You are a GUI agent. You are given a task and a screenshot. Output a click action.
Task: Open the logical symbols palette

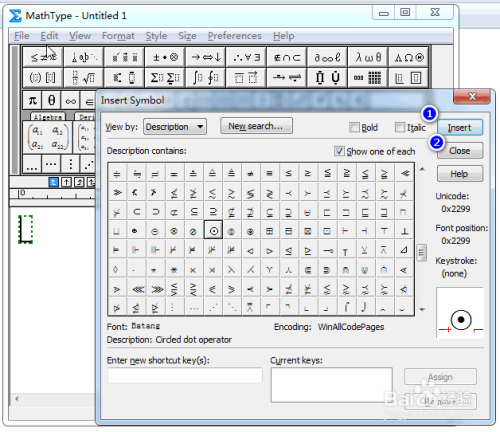coord(246,57)
